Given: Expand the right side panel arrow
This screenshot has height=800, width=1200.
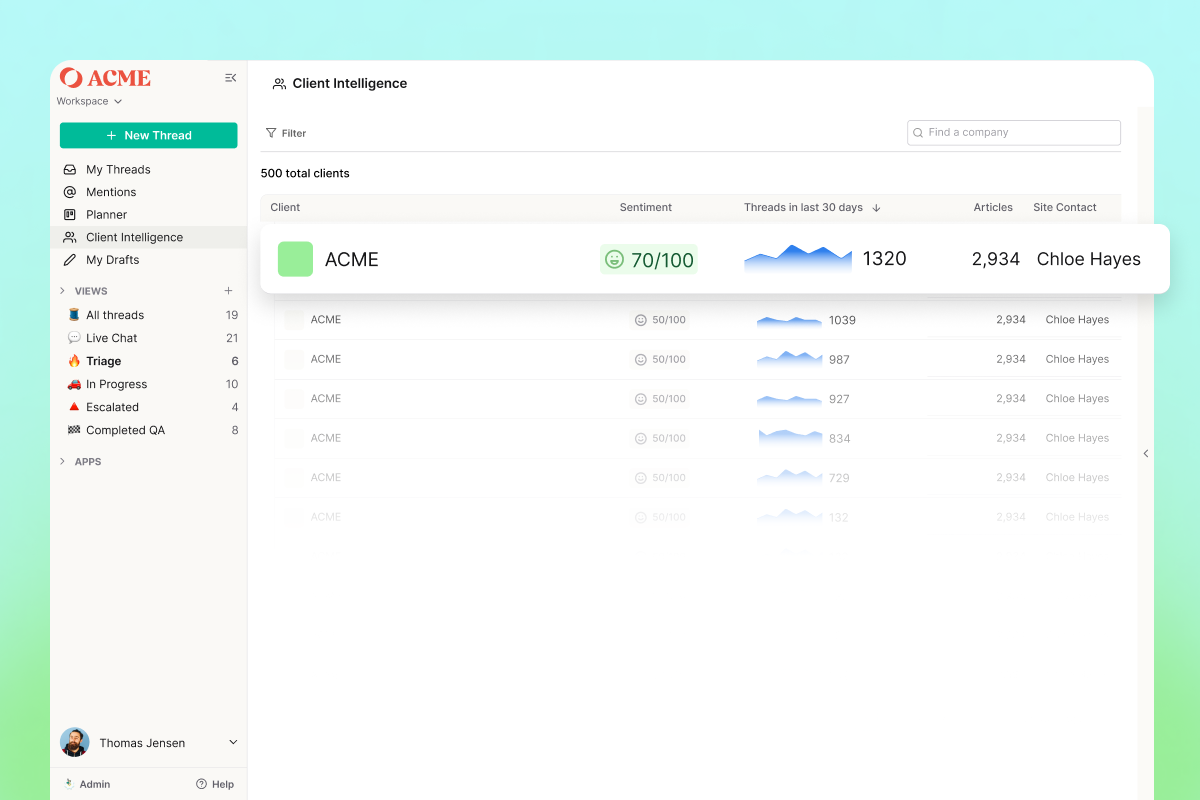Looking at the screenshot, I should 1146,453.
